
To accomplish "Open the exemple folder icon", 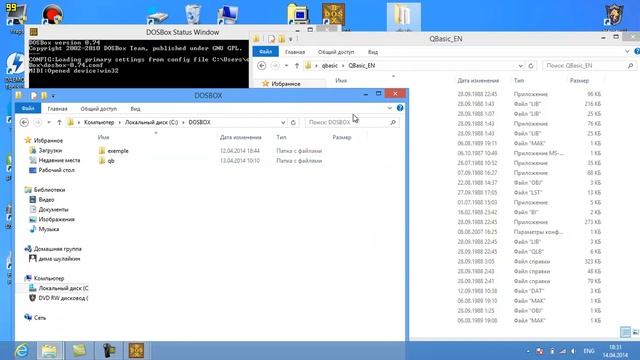I will pos(102,151).
